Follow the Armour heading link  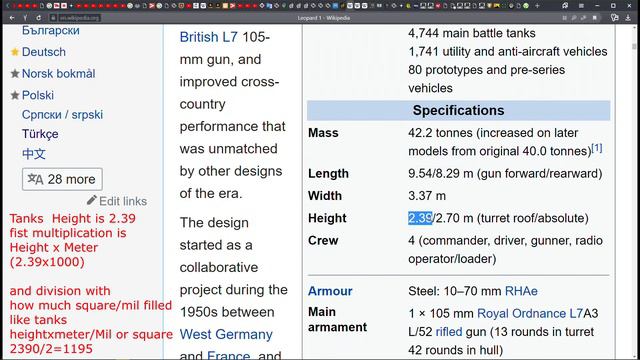330,291
